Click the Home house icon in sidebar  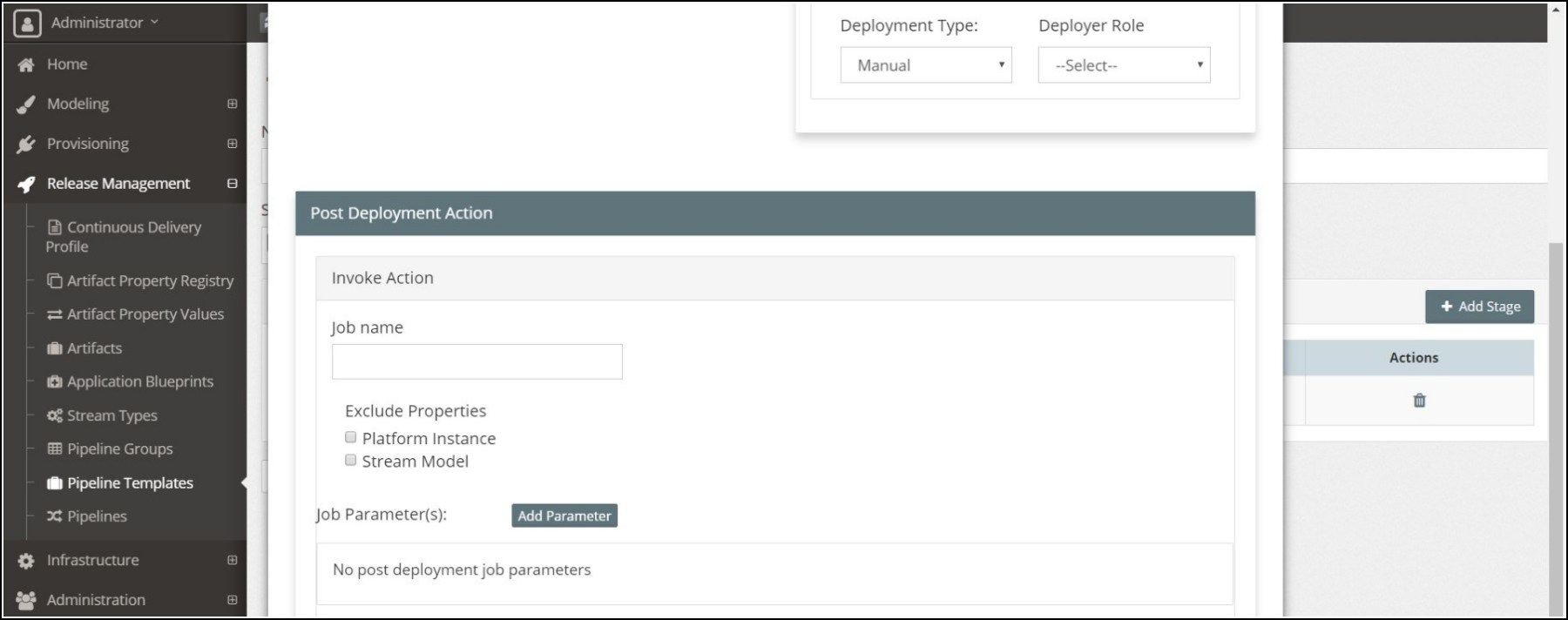(x=26, y=64)
